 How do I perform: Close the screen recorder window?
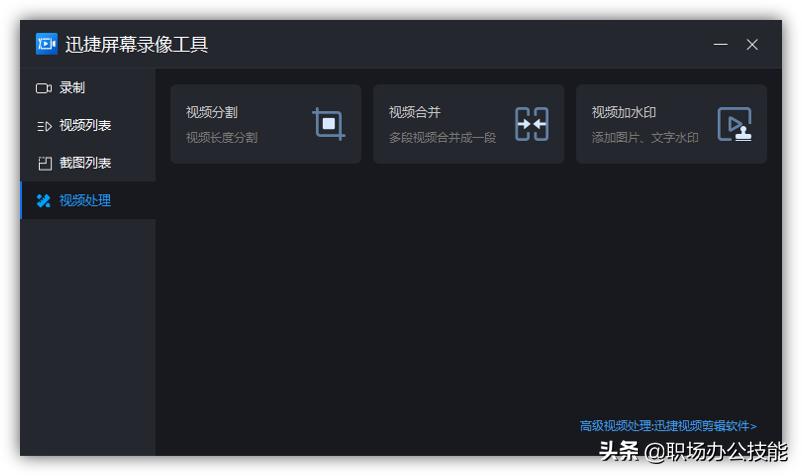coord(752,44)
